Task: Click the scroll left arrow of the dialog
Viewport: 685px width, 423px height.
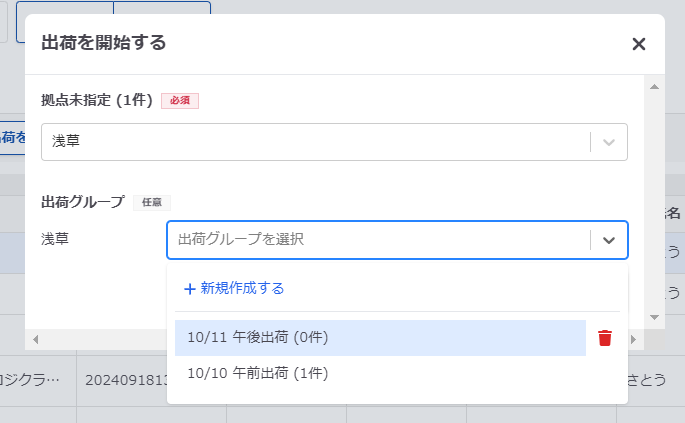Action: click(36, 339)
